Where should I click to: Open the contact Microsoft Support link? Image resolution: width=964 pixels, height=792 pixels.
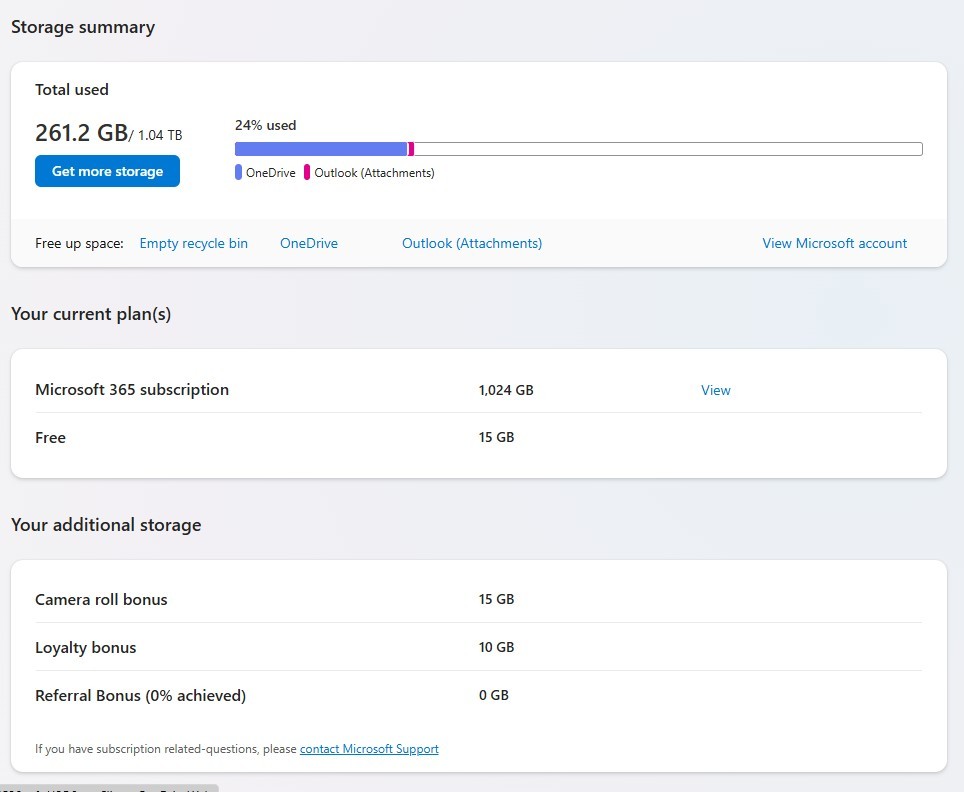tap(369, 749)
